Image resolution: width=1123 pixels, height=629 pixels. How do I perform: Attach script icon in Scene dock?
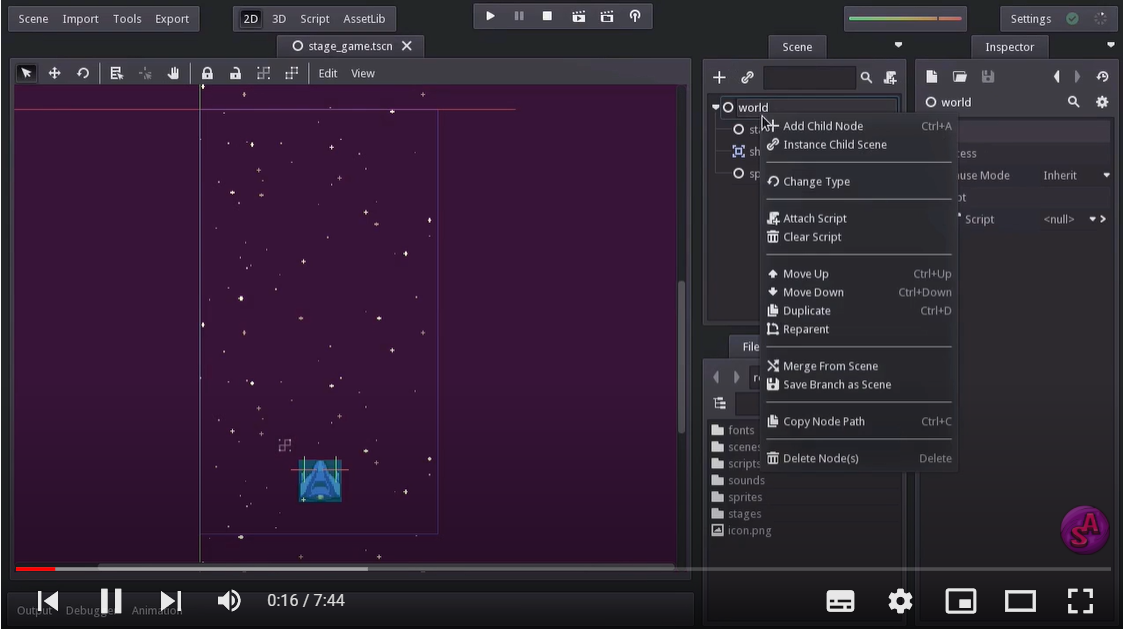[x=890, y=77]
